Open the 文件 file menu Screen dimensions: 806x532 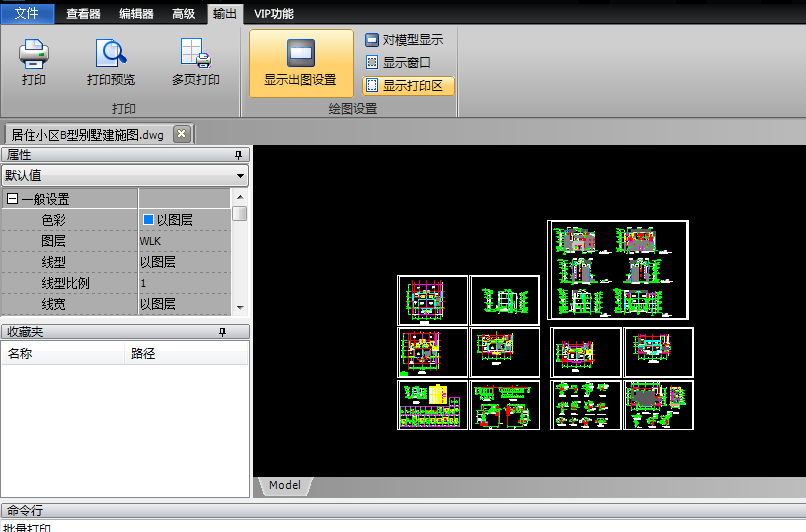(27, 13)
